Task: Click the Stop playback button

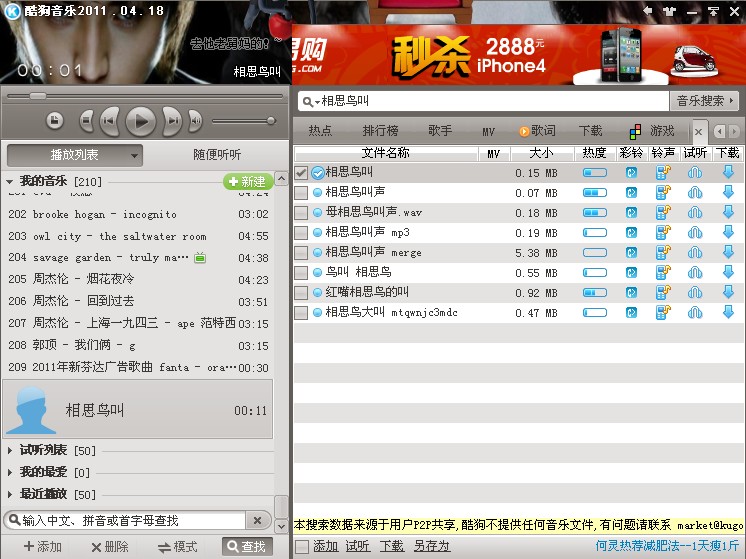Action: 86,121
